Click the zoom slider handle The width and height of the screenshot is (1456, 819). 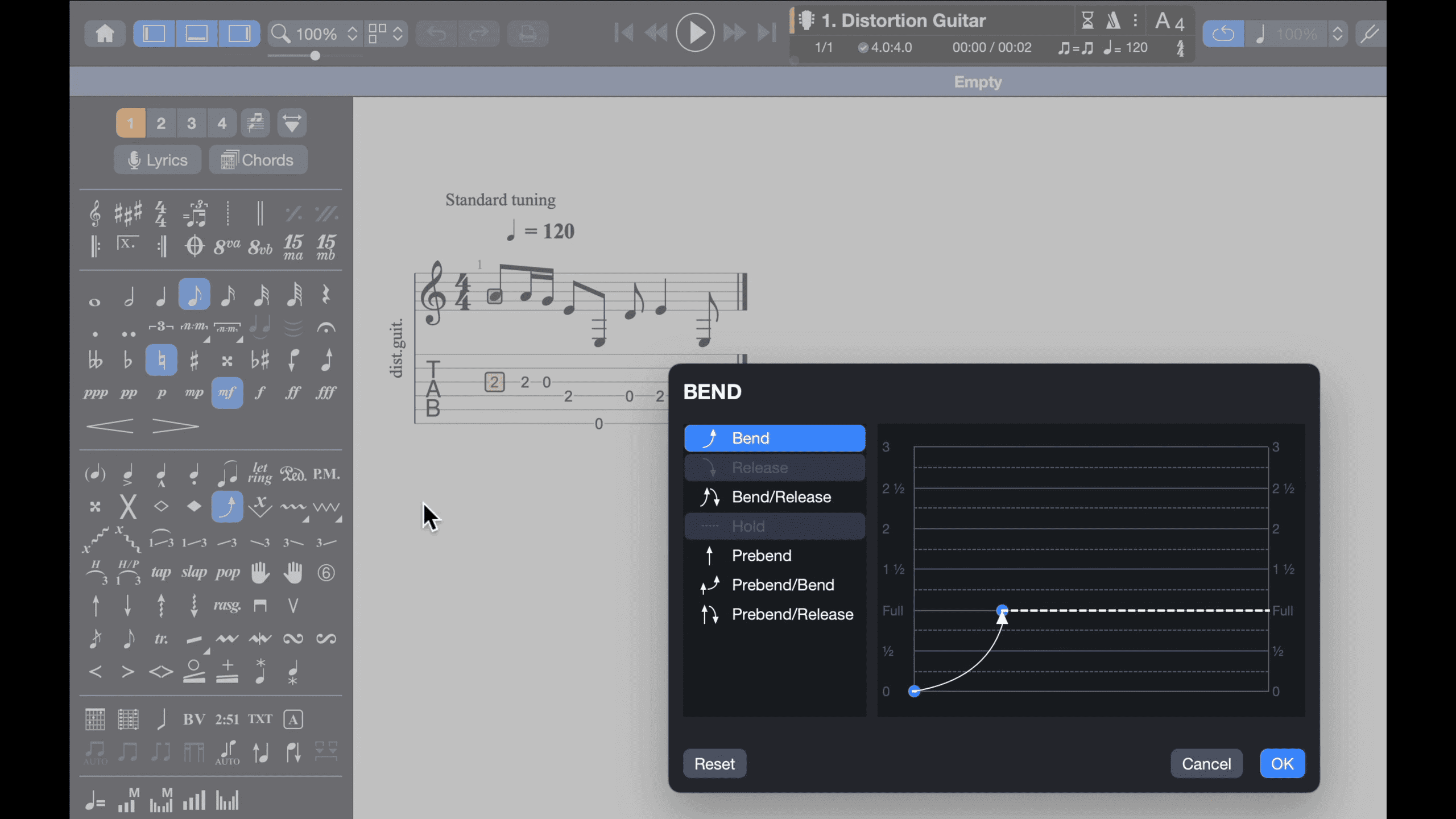coord(315,56)
